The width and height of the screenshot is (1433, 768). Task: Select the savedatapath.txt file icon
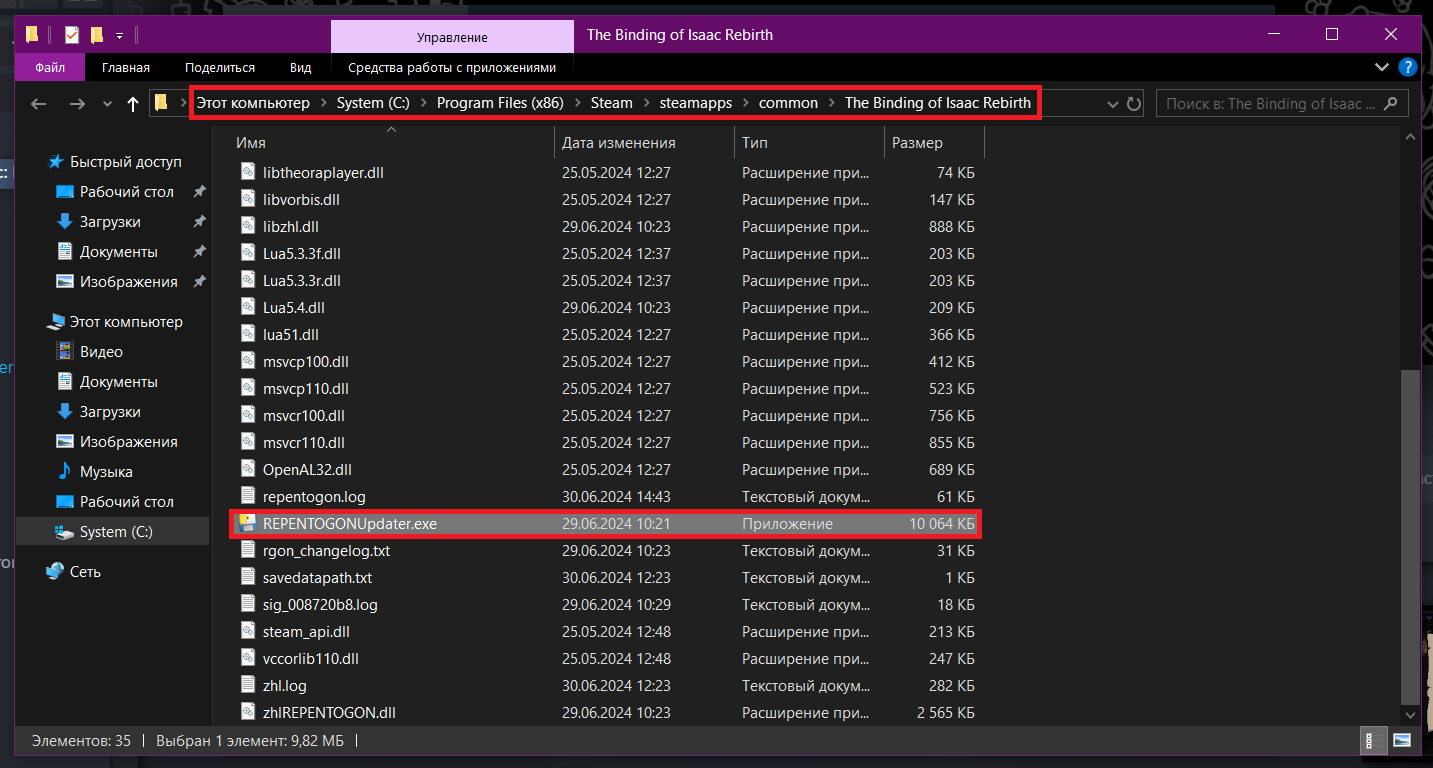pos(248,577)
